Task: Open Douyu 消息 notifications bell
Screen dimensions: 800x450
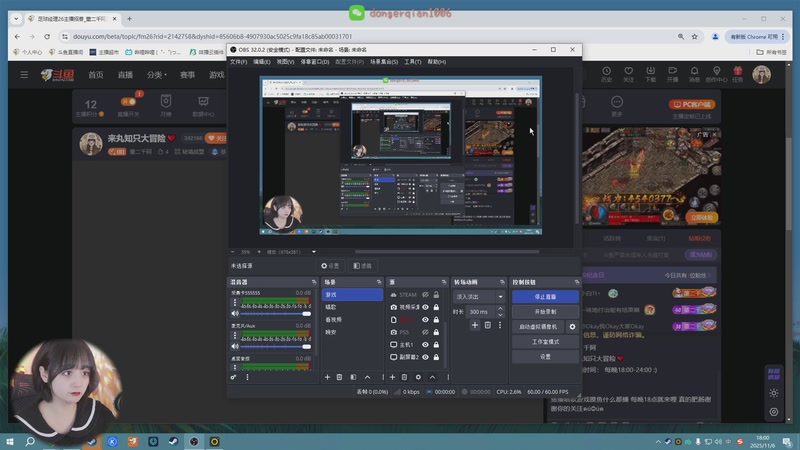Action: click(x=694, y=74)
